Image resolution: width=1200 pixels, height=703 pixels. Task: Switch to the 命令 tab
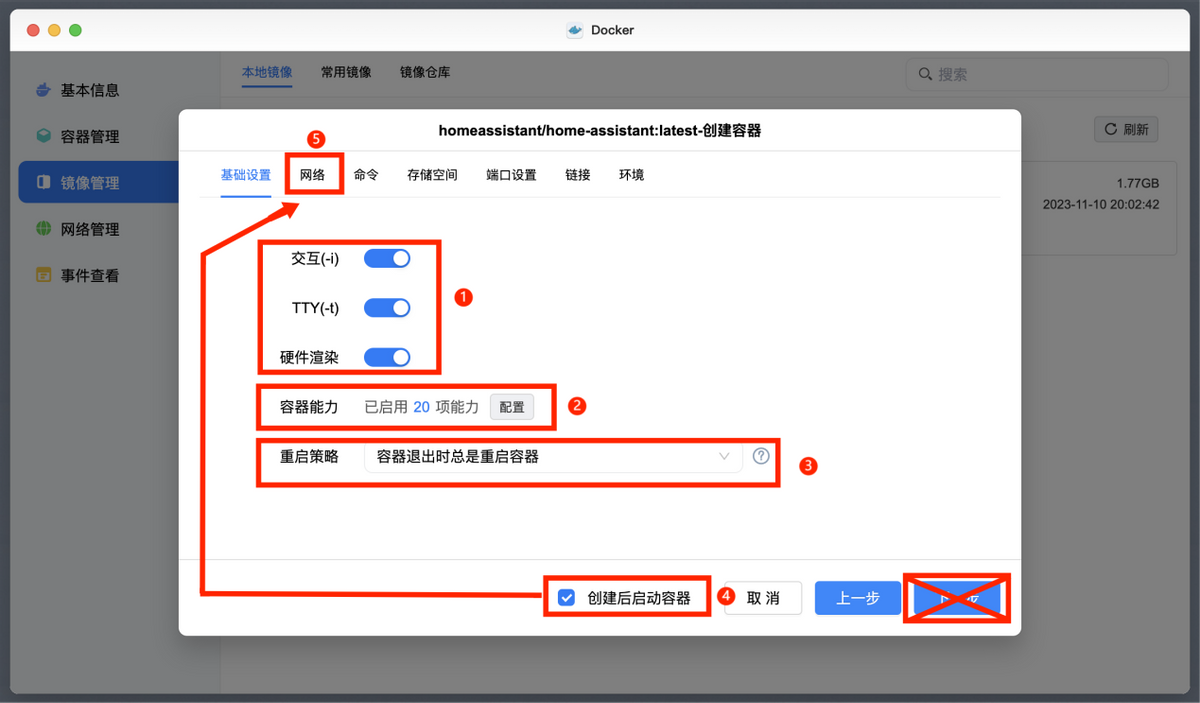click(366, 175)
